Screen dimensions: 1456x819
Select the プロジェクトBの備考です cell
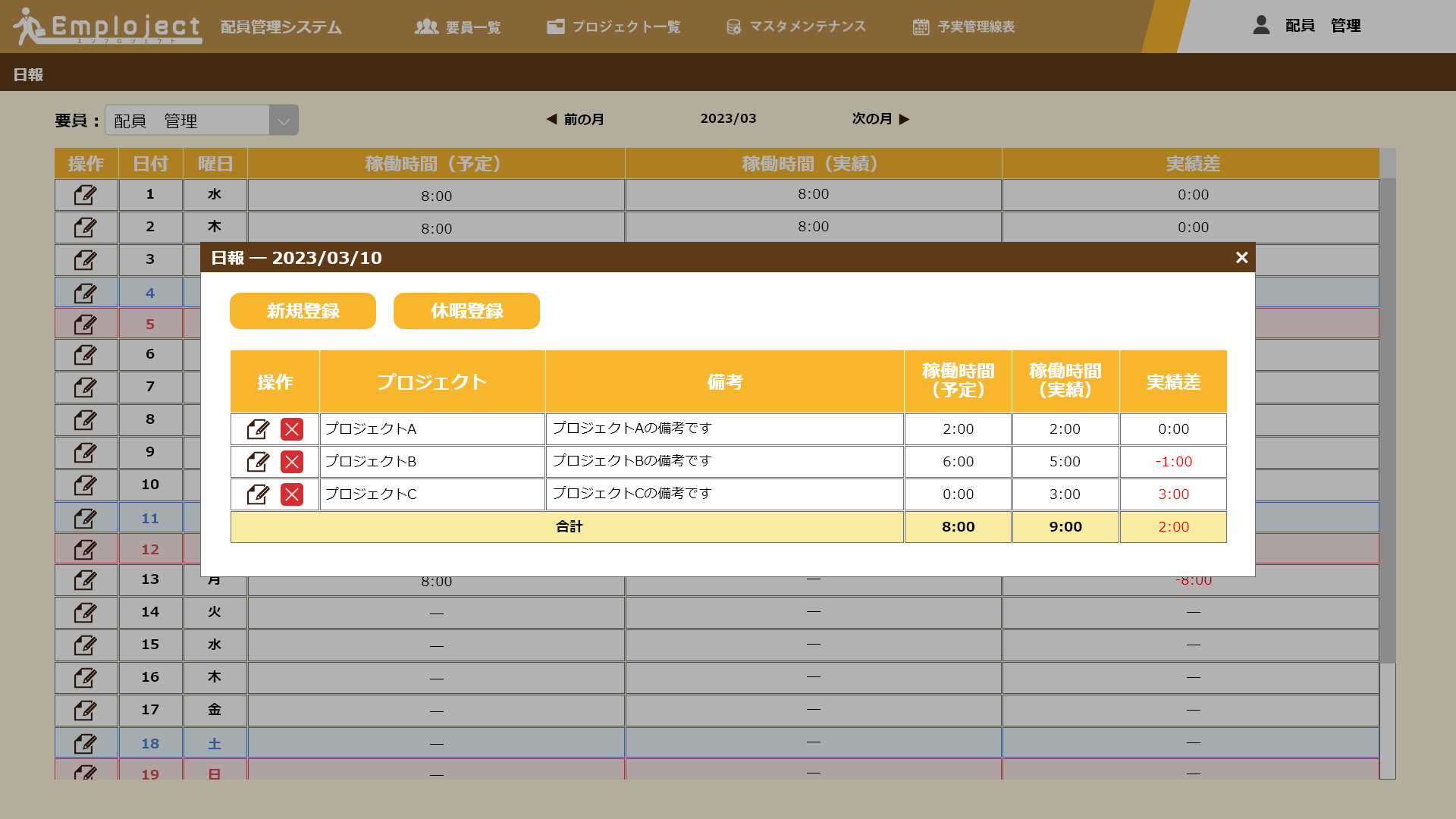click(724, 462)
